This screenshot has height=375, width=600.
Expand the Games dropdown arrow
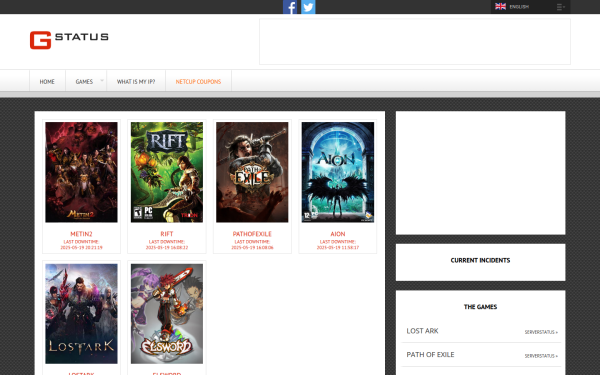[x=102, y=80]
